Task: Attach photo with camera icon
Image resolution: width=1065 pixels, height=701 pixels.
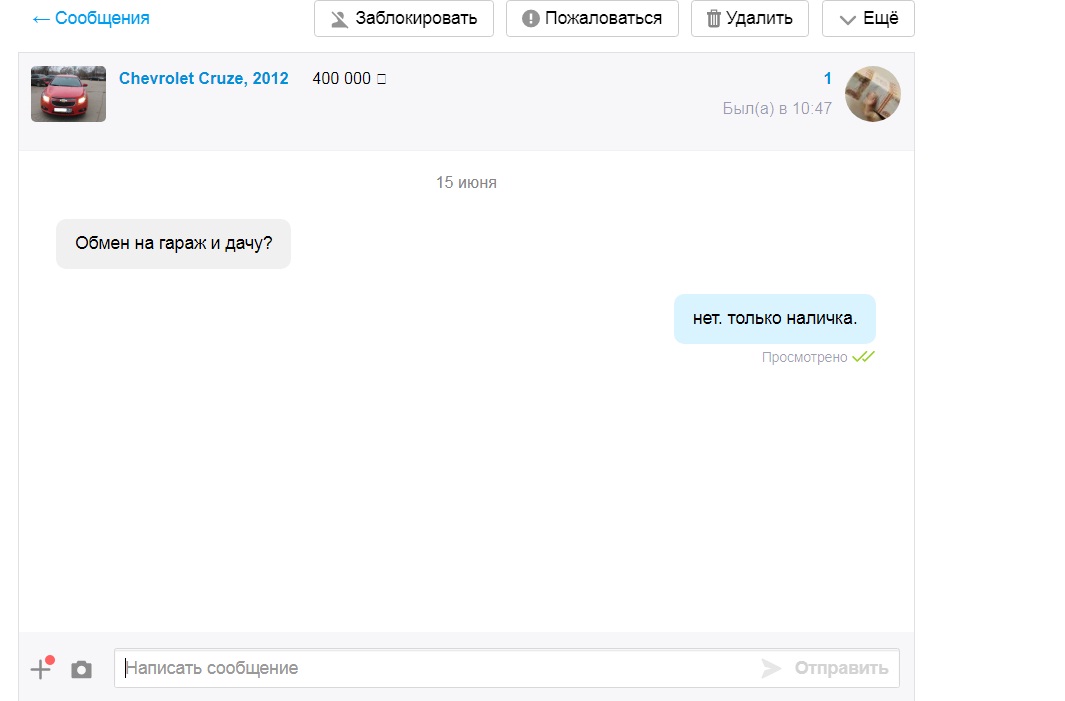Action: pyautogui.click(x=82, y=670)
